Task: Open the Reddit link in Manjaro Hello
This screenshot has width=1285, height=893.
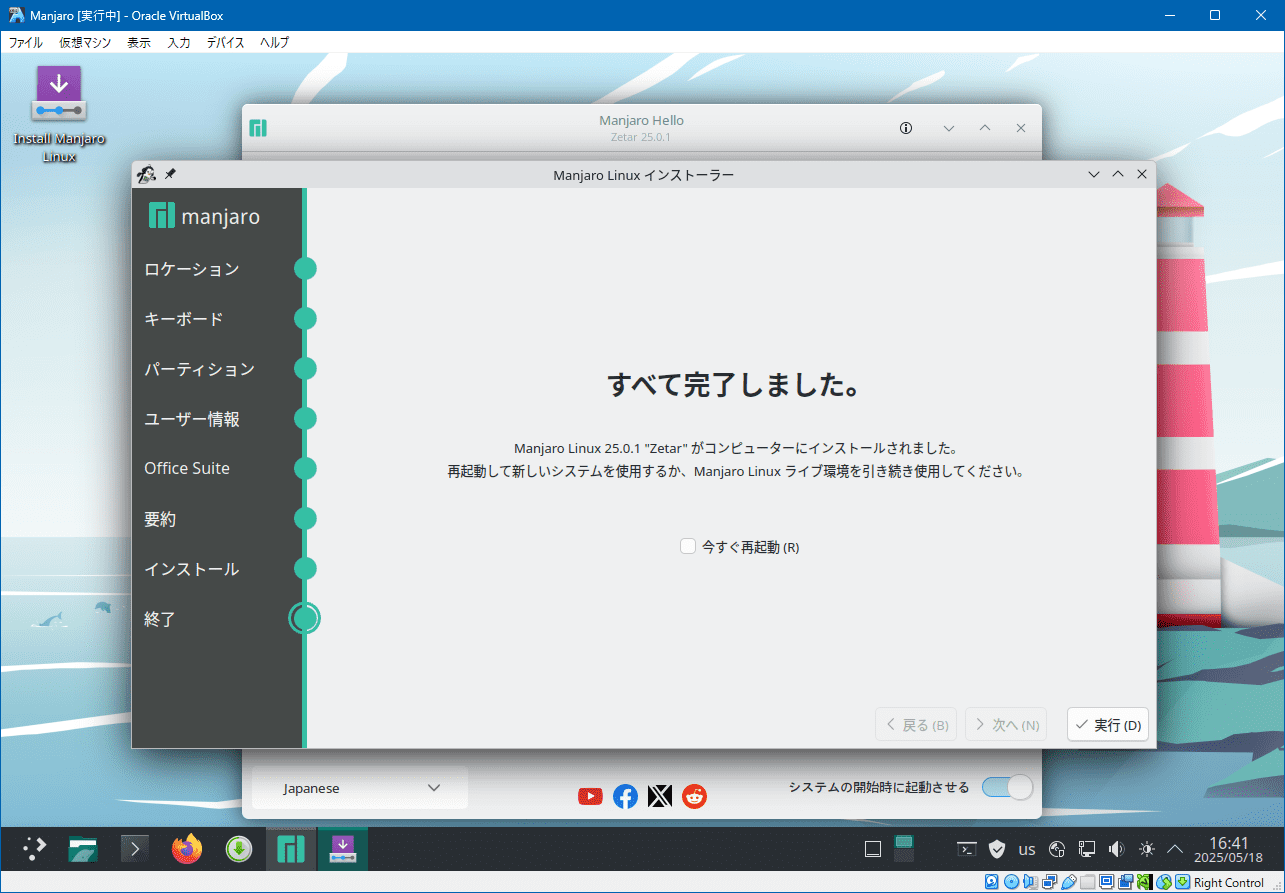Action: click(694, 796)
